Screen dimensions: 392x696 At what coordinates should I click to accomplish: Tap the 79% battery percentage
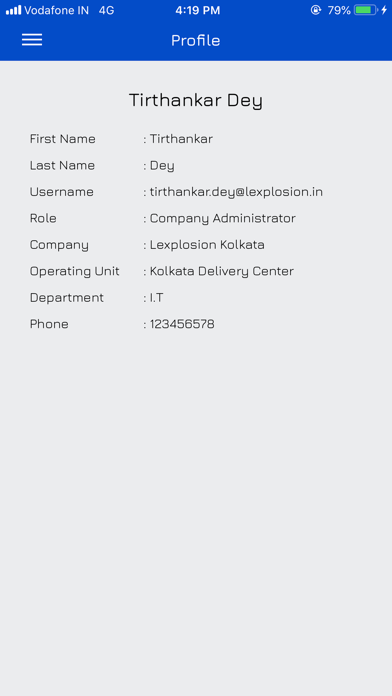tap(339, 10)
